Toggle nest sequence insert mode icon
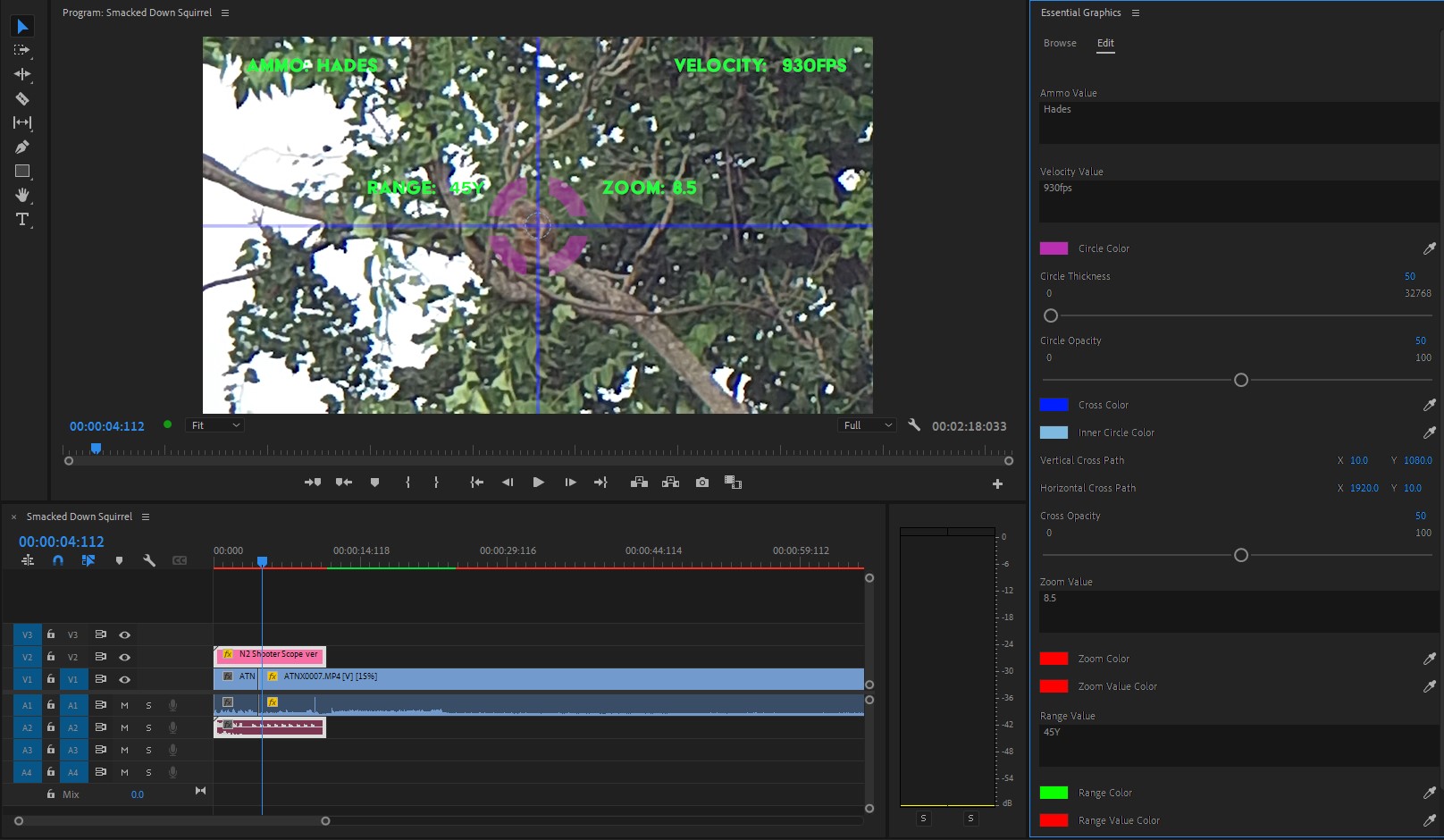The width and height of the screenshot is (1444, 840). tap(28, 560)
